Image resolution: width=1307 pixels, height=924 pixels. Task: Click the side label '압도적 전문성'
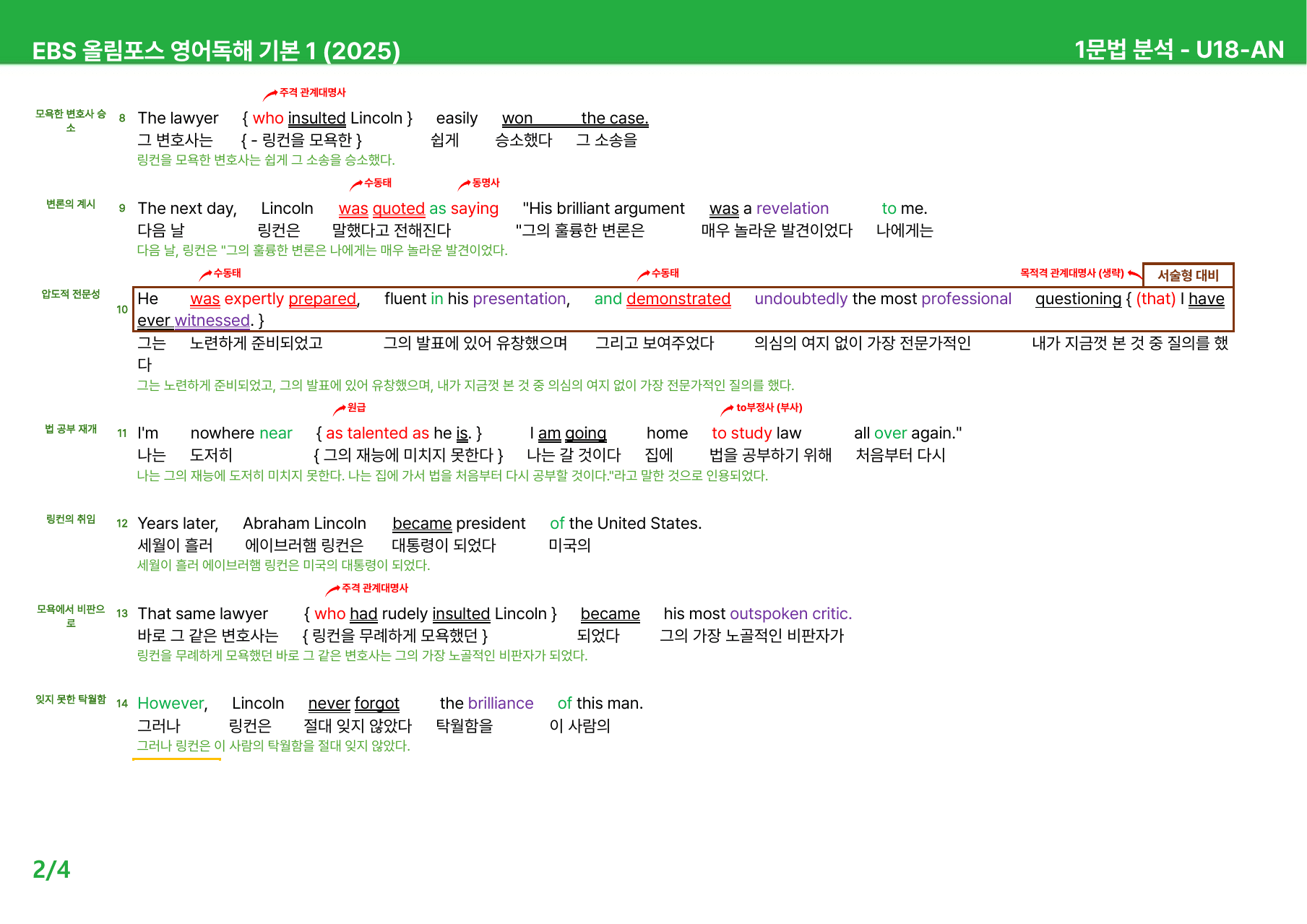(71, 294)
